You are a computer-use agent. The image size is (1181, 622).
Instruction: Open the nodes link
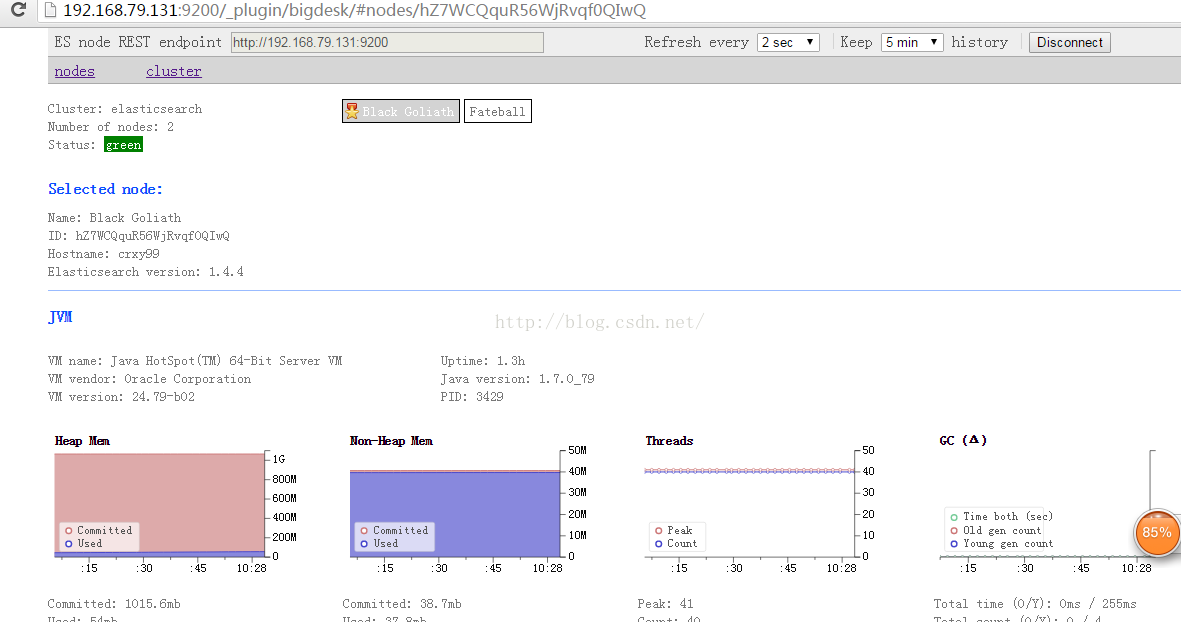(75, 72)
